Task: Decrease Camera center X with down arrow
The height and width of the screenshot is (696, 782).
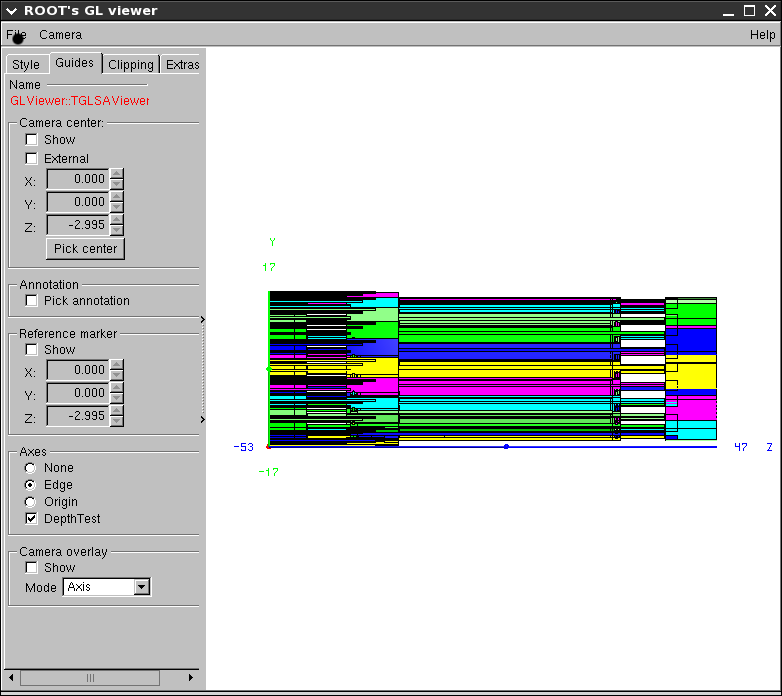Action: pos(117,184)
